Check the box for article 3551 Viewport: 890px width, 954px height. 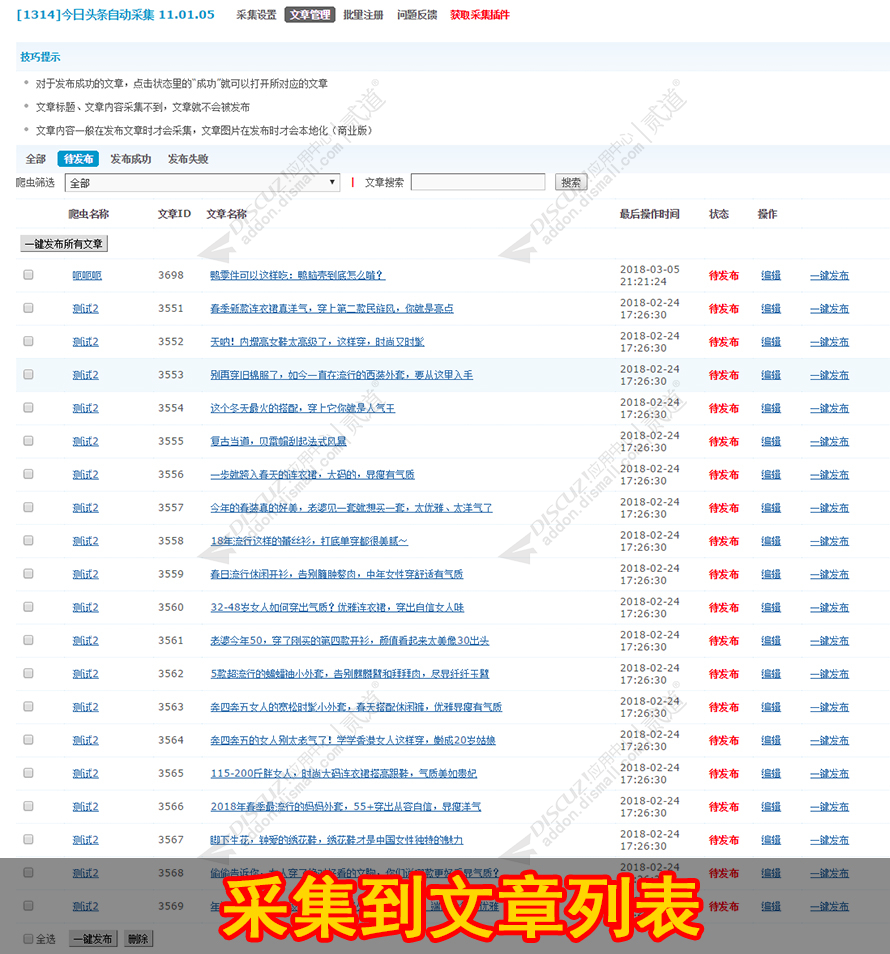[x=28, y=308]
